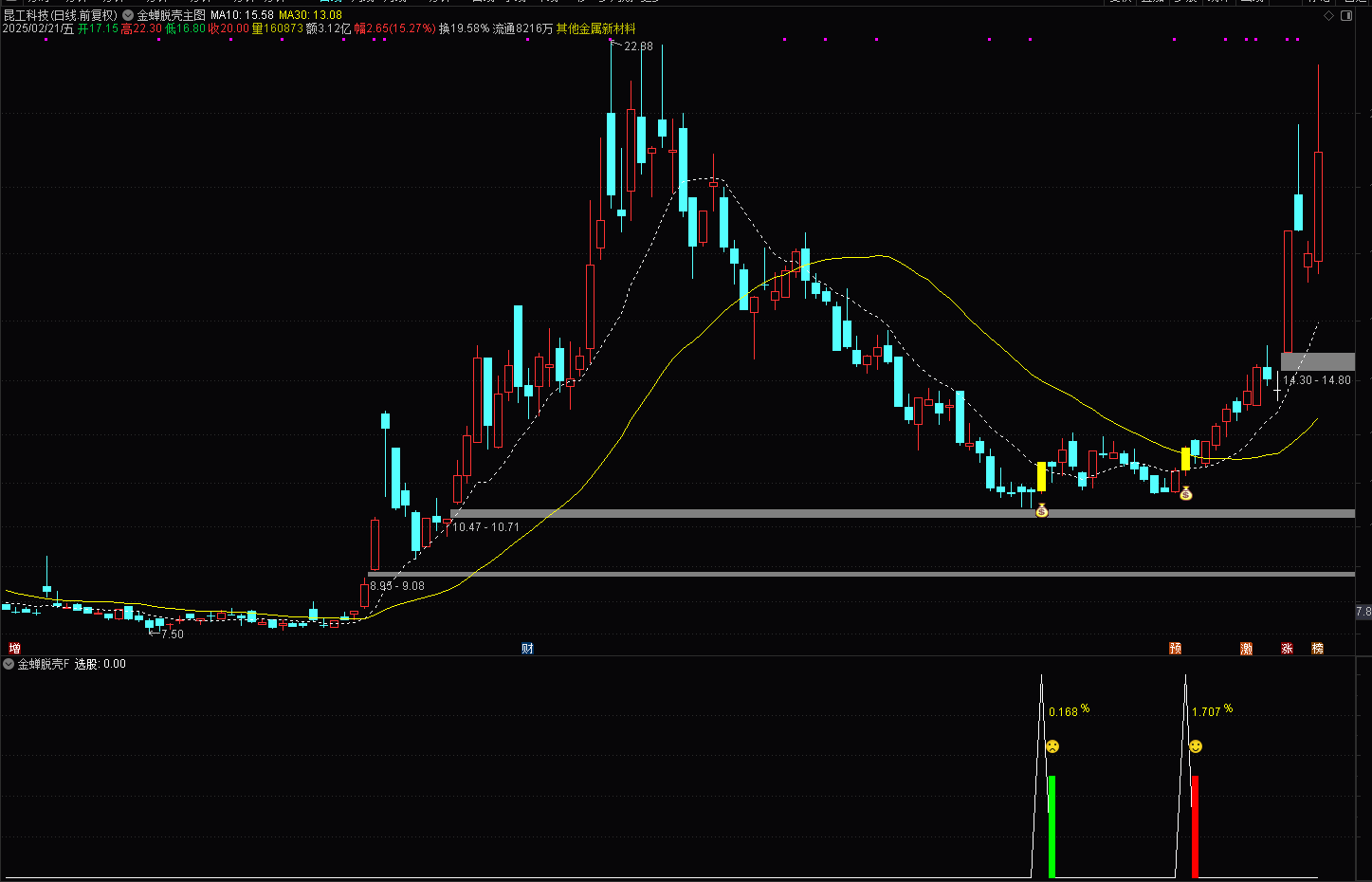Click the 增 event marker on the timeline
The image size is (1372, 882).
[14, 649]
